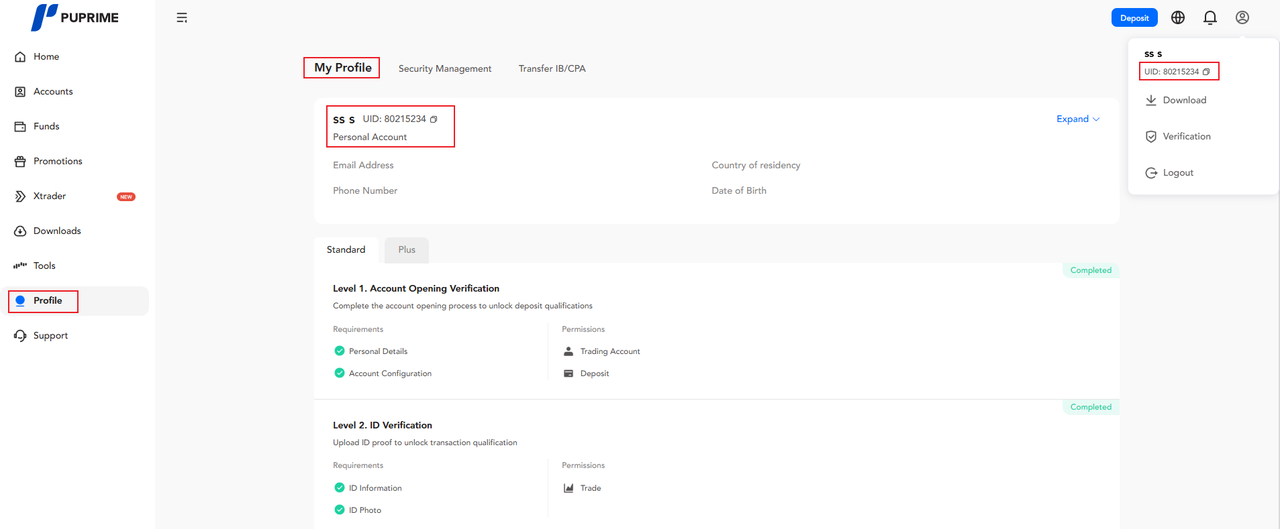Viewport: 1280px width, 529px height.
Task: Open the notifications bell icon
Action: (1210, 18)
